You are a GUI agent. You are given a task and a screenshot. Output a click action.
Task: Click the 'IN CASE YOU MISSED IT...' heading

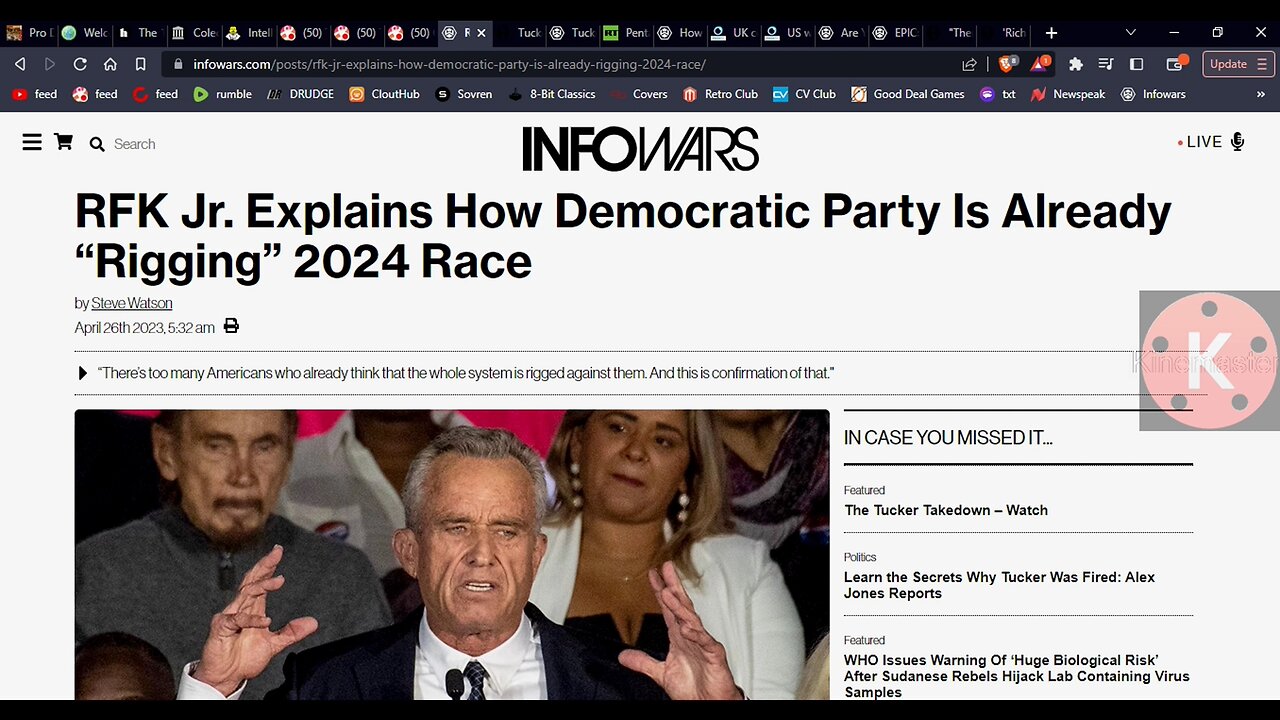click(x=948, y=437)
